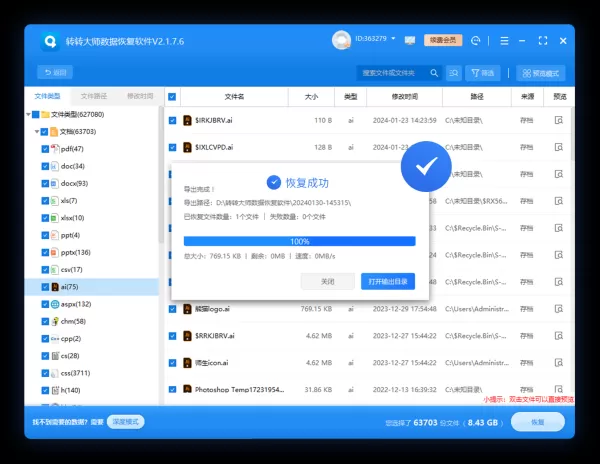600x464 pixels.
Task: Click the $RRKJBRV.ai file name
Action: pos(215,336)
